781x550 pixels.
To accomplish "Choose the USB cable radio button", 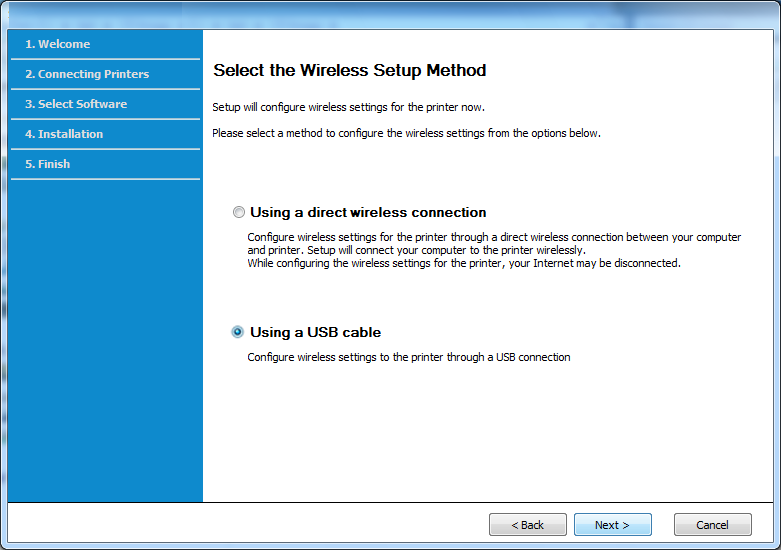I will point(238,332).
